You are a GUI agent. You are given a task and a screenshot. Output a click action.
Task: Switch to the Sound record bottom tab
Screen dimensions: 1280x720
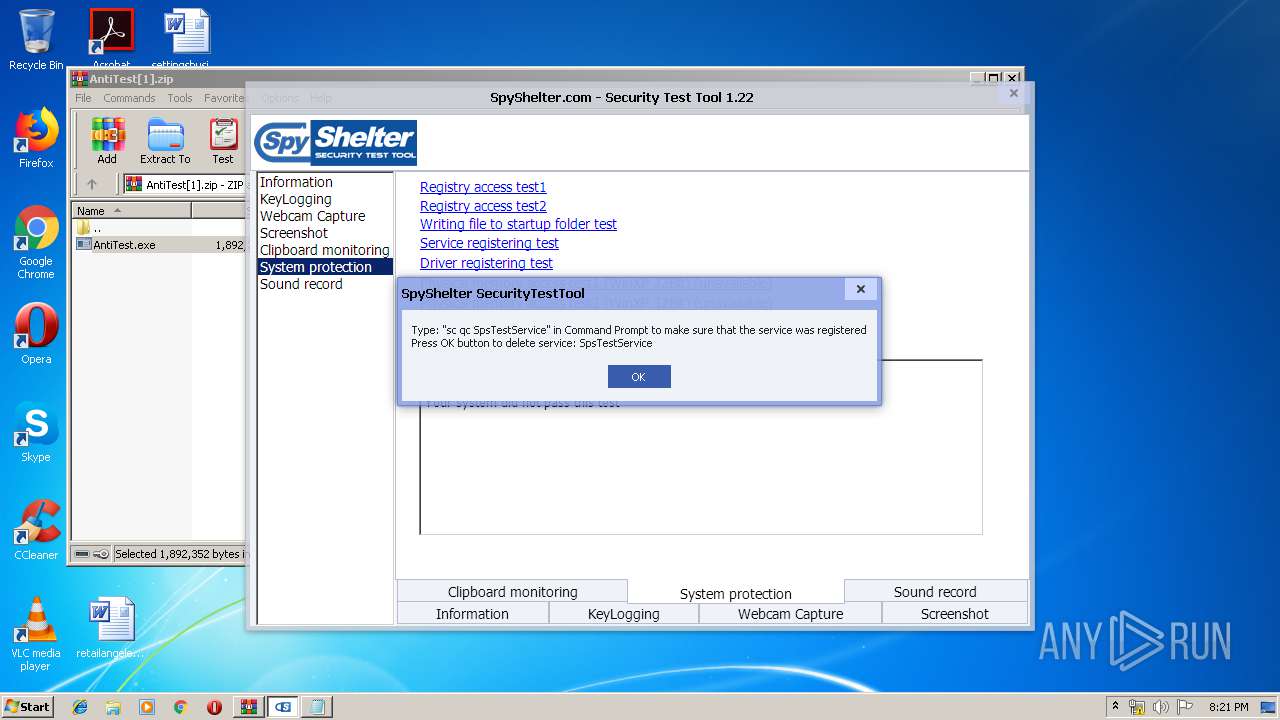(x=935, y=591)
